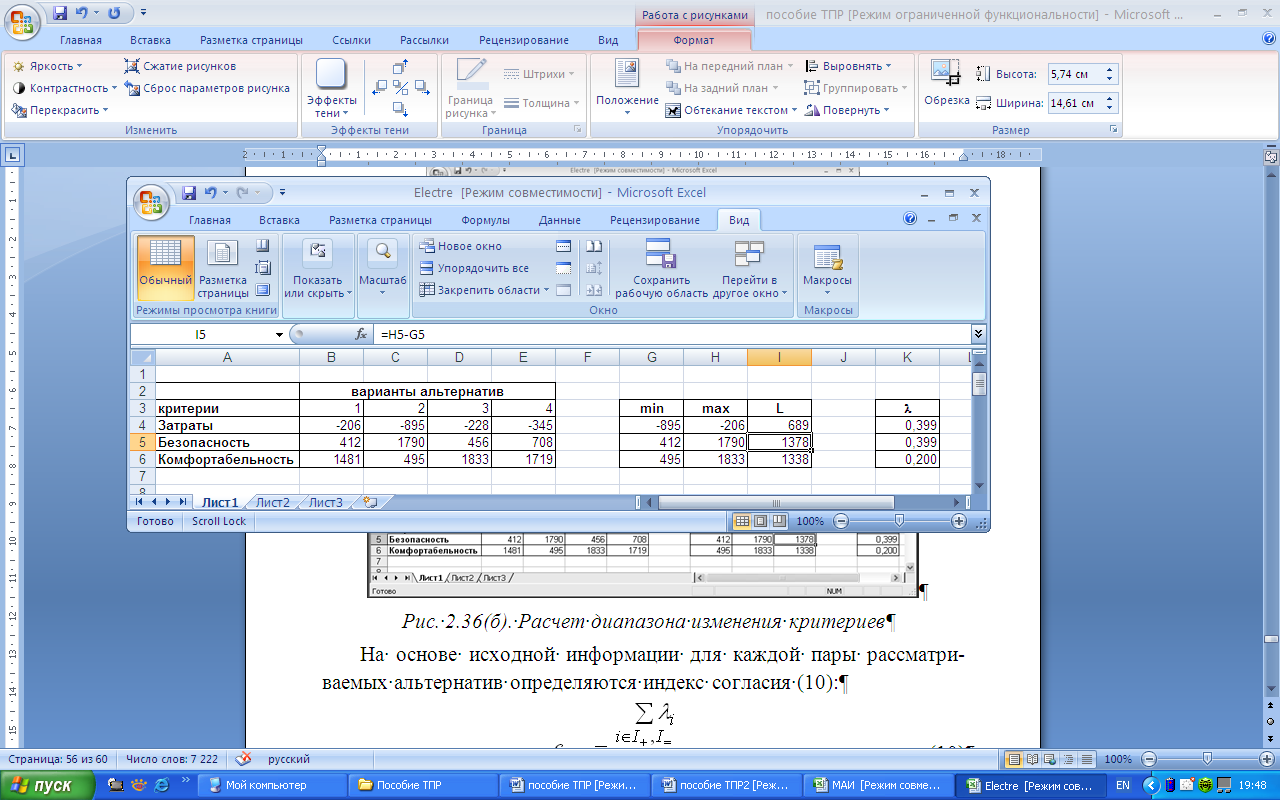Nudge shadow up arrow icon
Image resolution: width=1280 pixels, height=800 pixels.
coord(401,67)
